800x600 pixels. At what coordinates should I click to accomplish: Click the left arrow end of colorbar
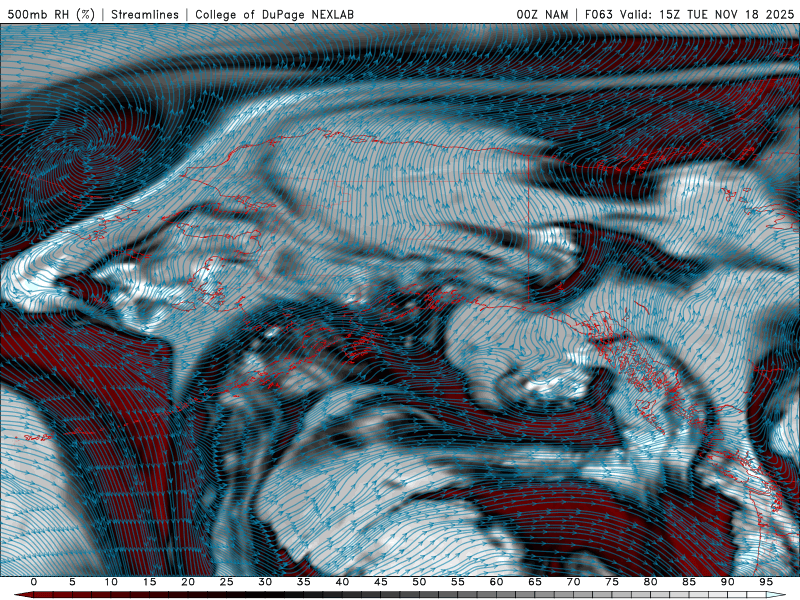pos(22,595)
